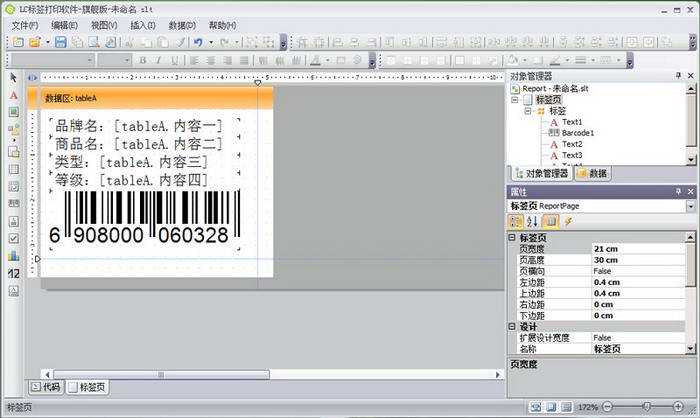Screen dimensions: 700x418
Task: Click the Italic I formatting icon
Action: pyautogui.click(x=158, y=60)
